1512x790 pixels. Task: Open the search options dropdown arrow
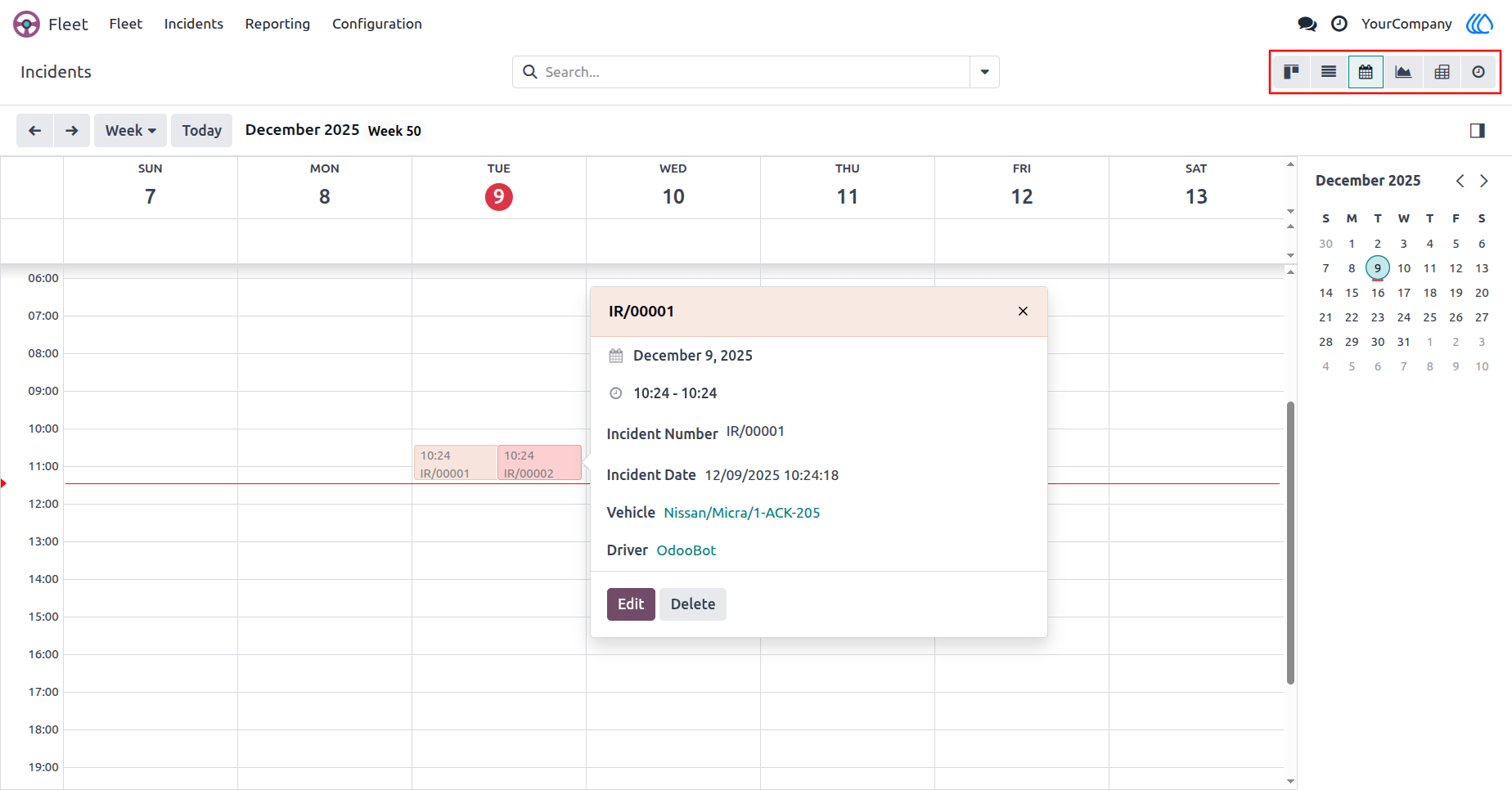(x=984, y=72)
